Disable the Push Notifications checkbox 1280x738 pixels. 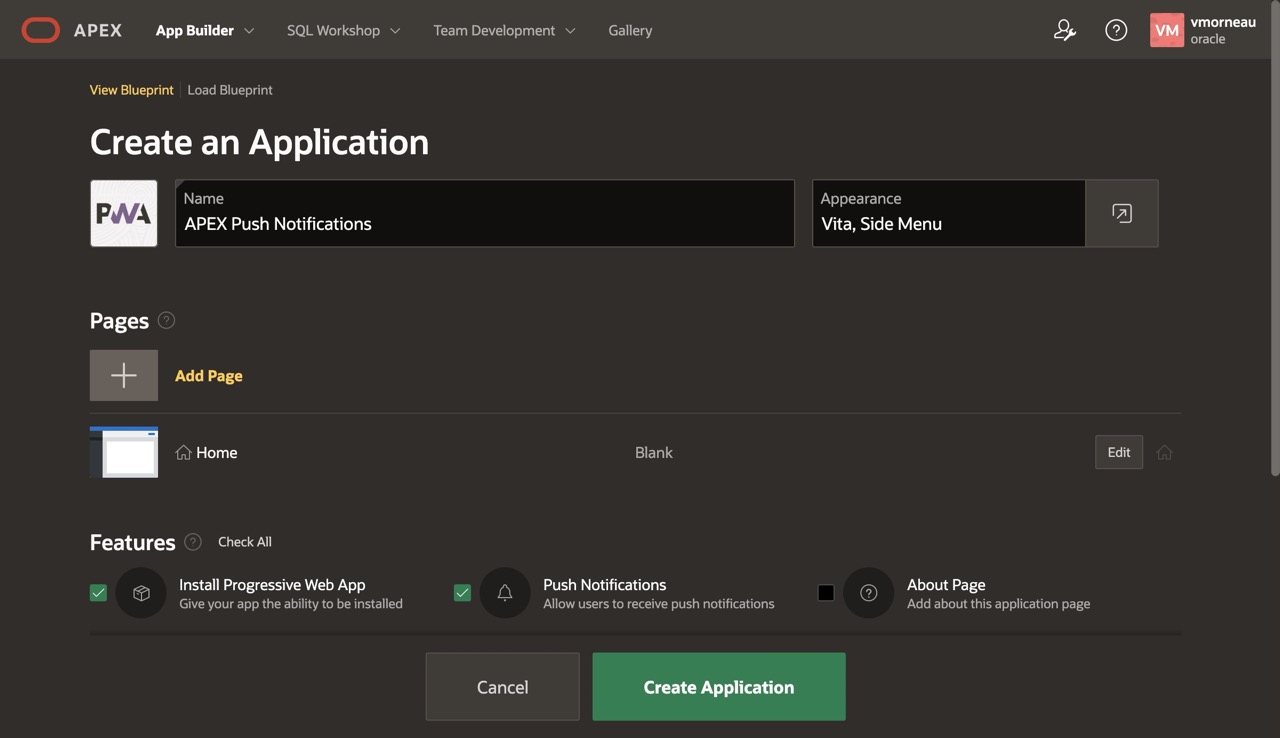(x=462, y=593)
